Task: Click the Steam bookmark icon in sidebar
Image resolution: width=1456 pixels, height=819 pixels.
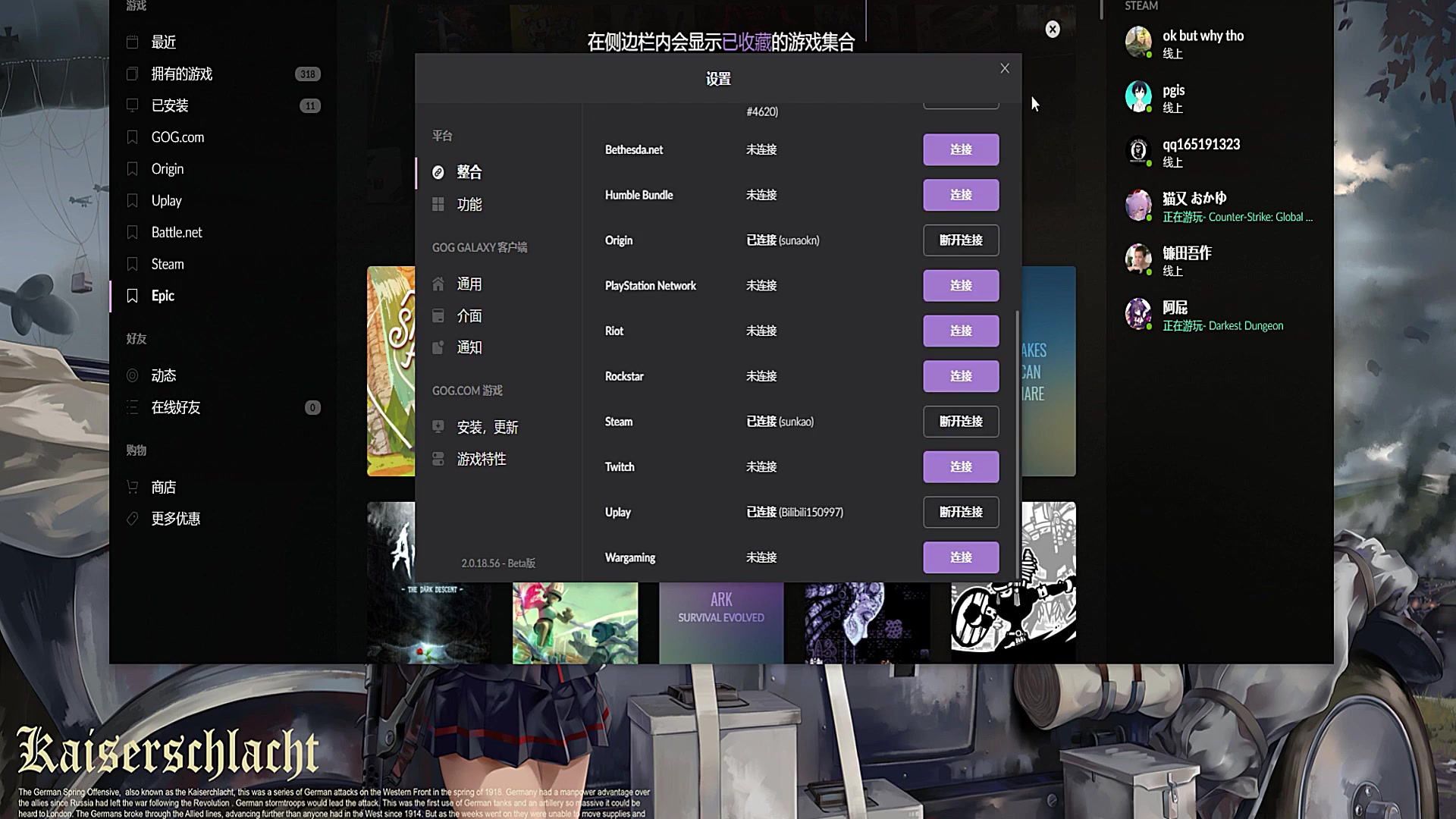Action: click(x=133, y=264)
